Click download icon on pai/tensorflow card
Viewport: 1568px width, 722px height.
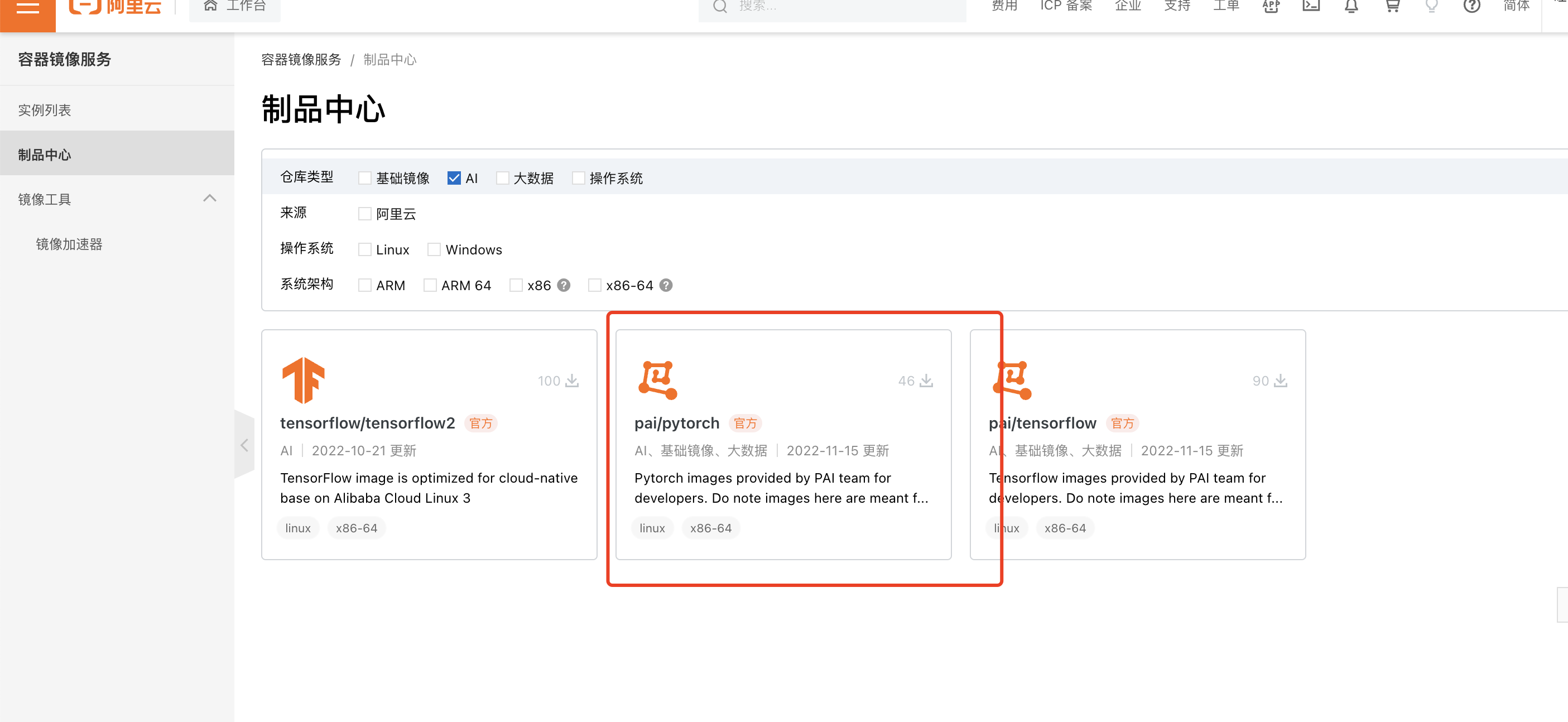(x=1281, y=381)
